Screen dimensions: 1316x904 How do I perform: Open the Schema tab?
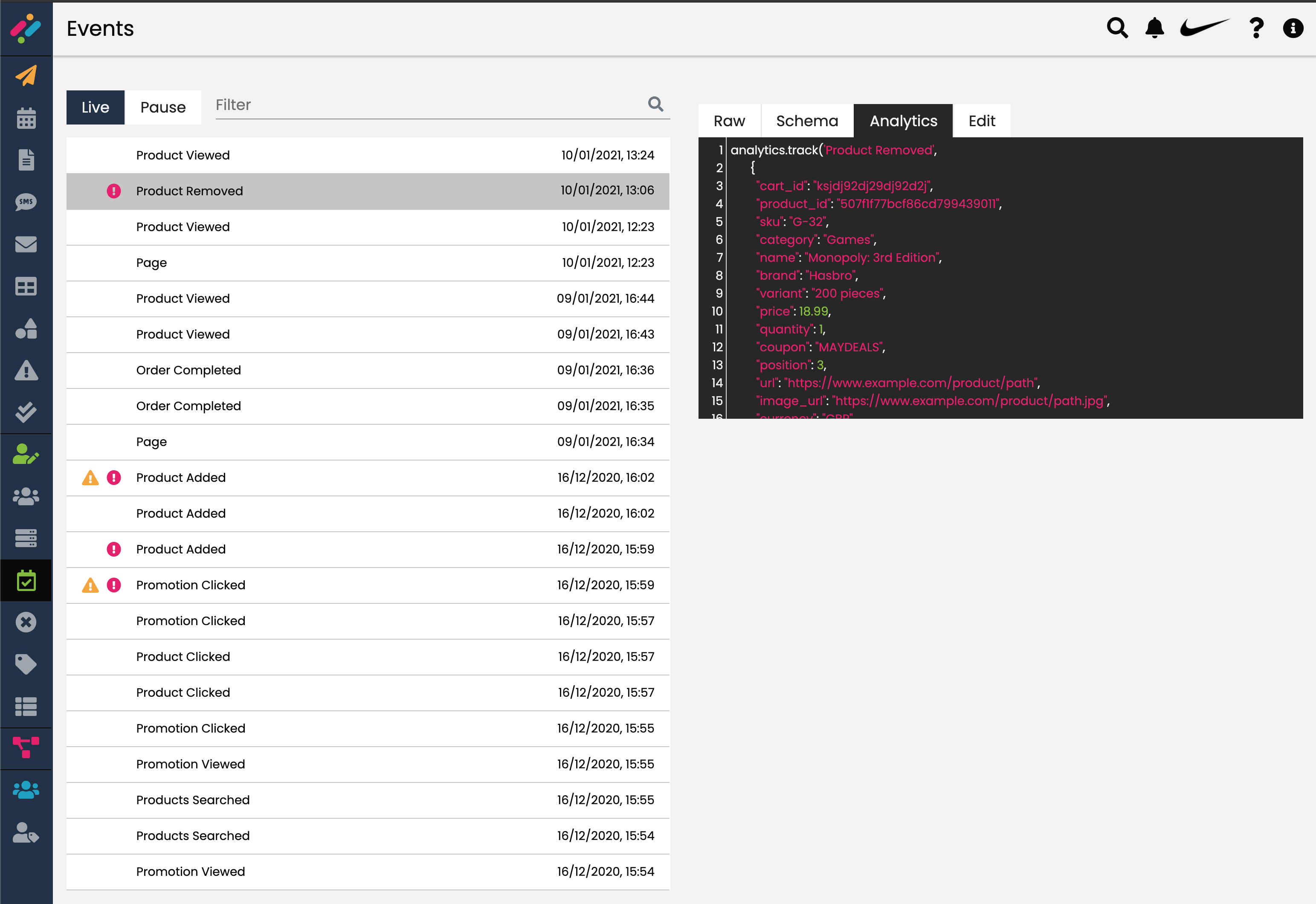coord(807,121)
